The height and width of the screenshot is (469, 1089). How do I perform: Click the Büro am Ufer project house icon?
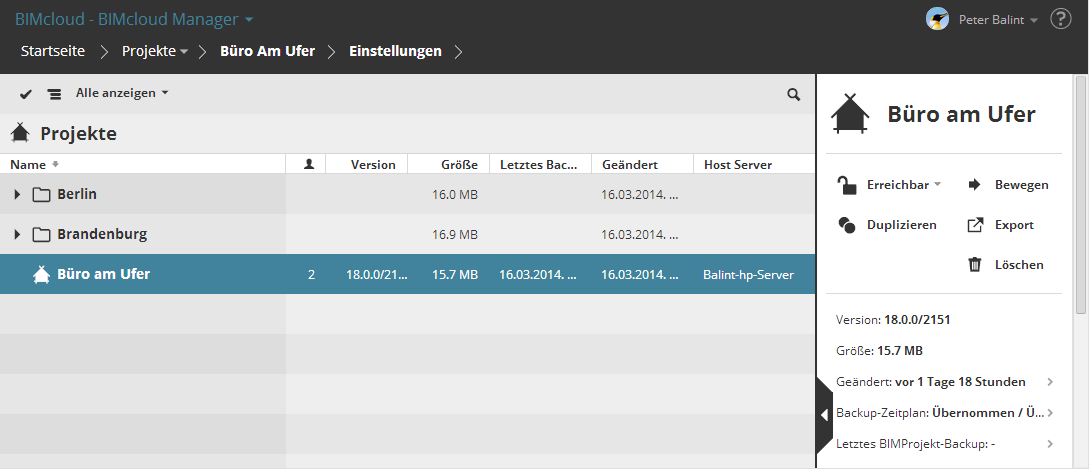[x=42, y=274]
